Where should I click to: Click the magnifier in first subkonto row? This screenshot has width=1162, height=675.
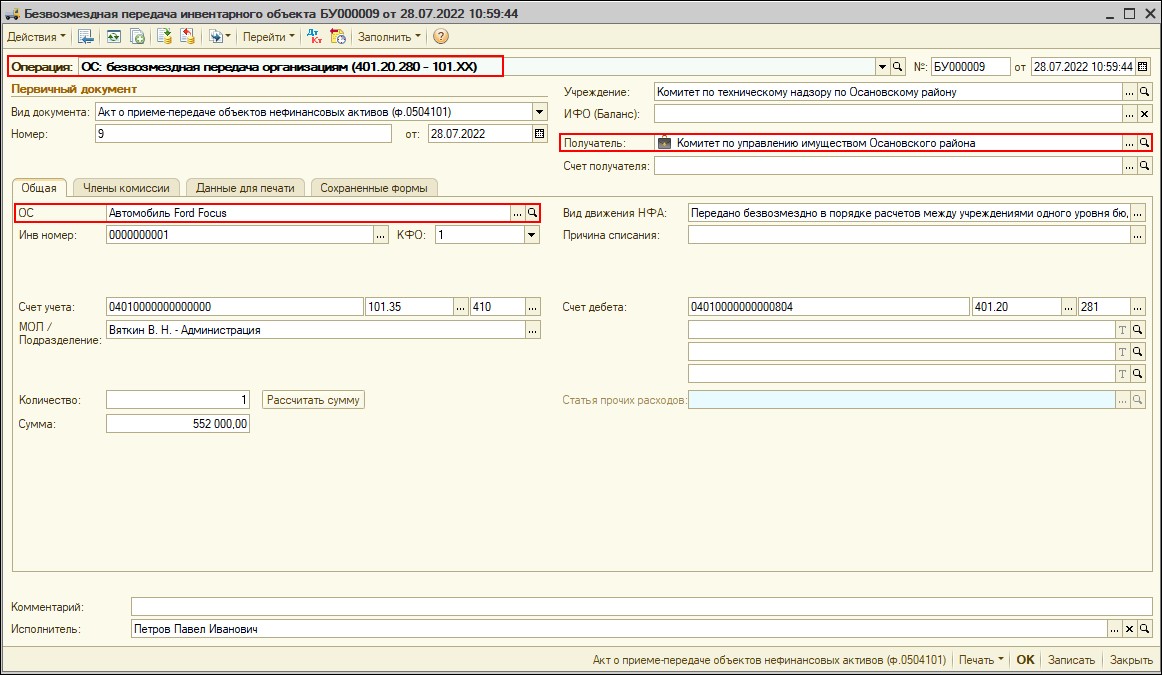(x=1138, y=330)
